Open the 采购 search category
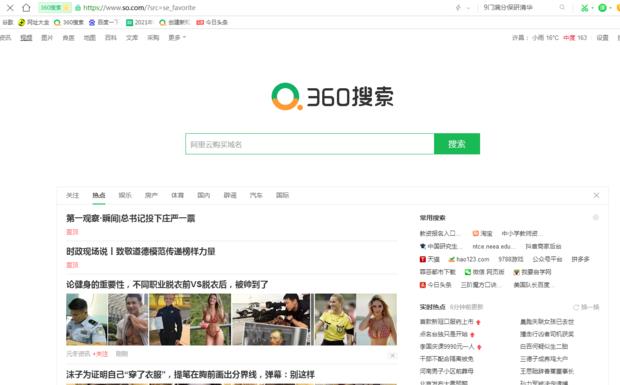 pos(153,38)
